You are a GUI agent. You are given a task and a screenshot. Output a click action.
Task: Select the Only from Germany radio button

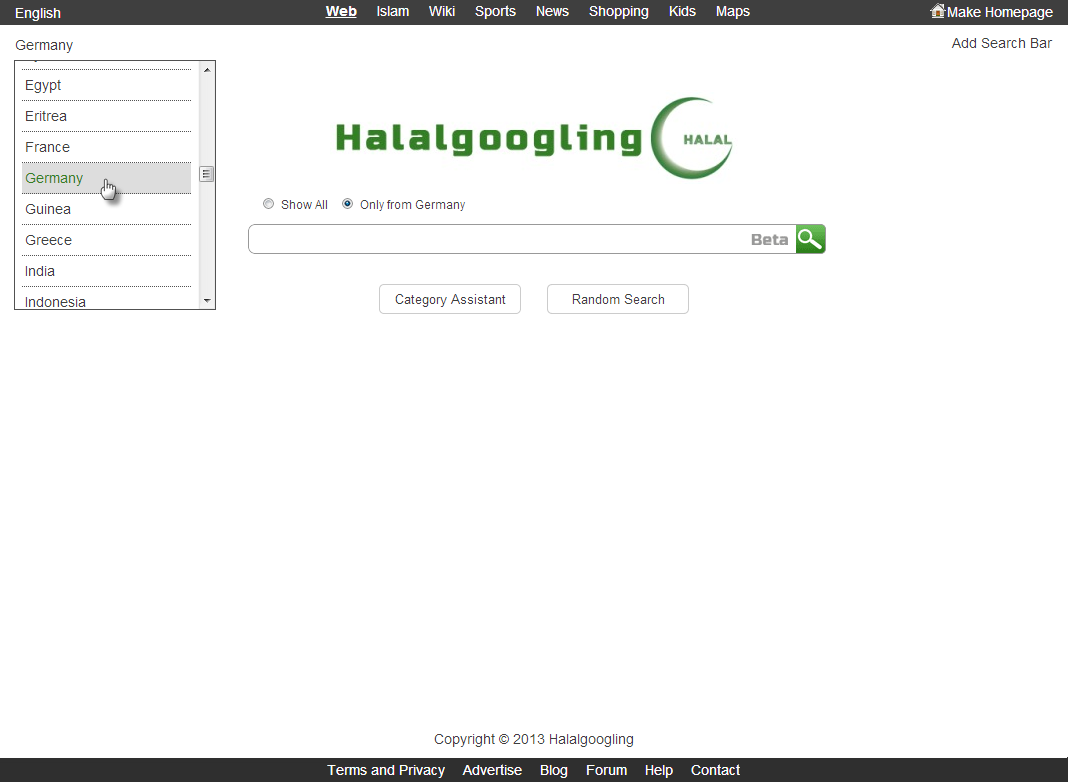[x=347, y=204]
